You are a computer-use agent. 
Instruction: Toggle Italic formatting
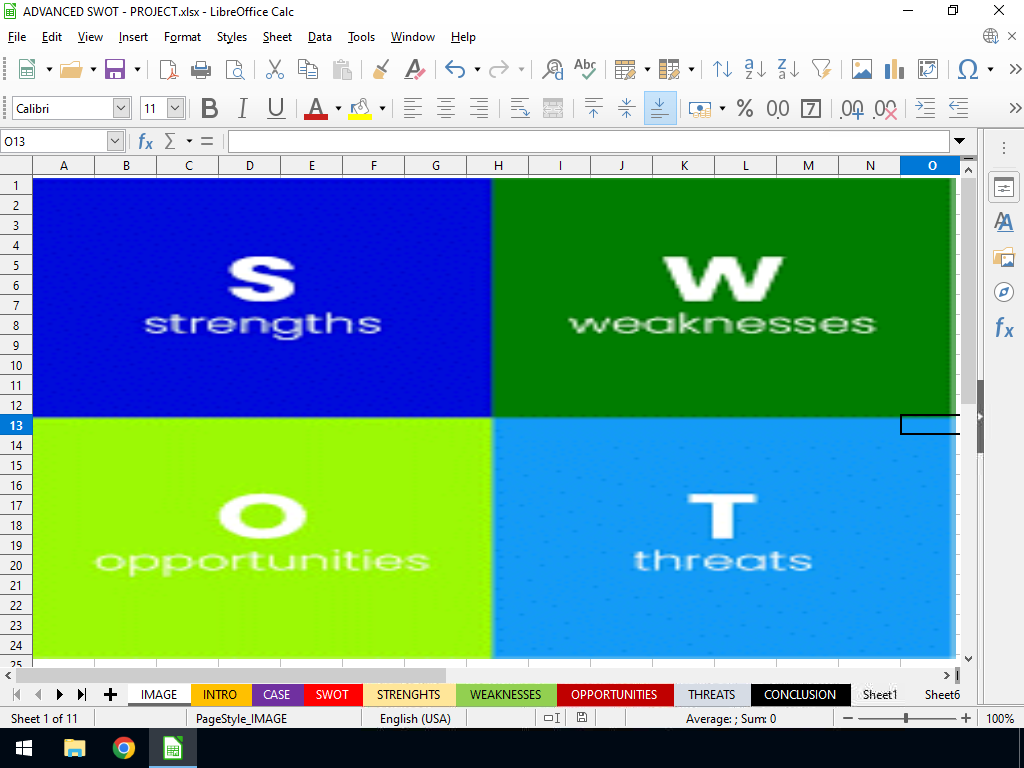[x=242, y=108]
